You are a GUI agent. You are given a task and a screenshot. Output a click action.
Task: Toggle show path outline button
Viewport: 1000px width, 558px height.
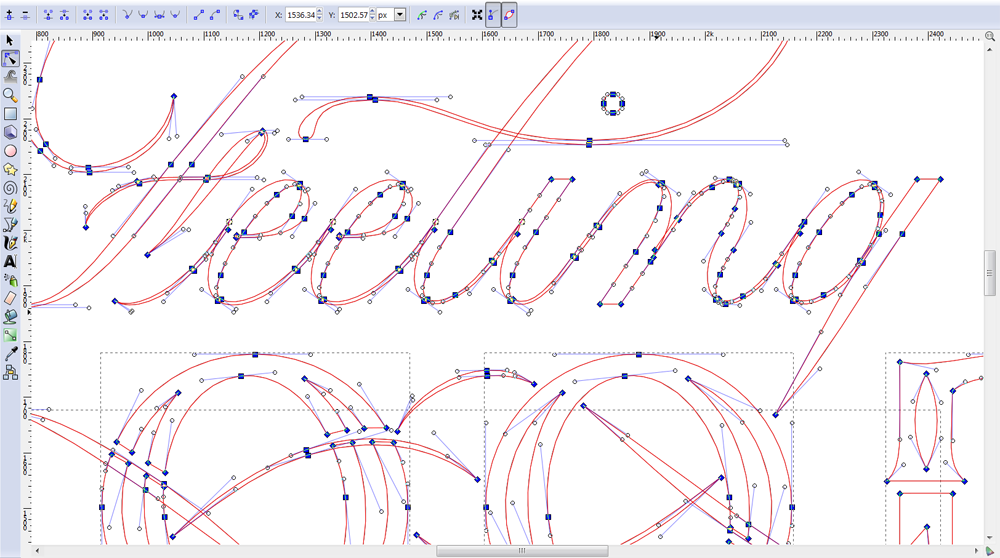click(x=509, y=15)
